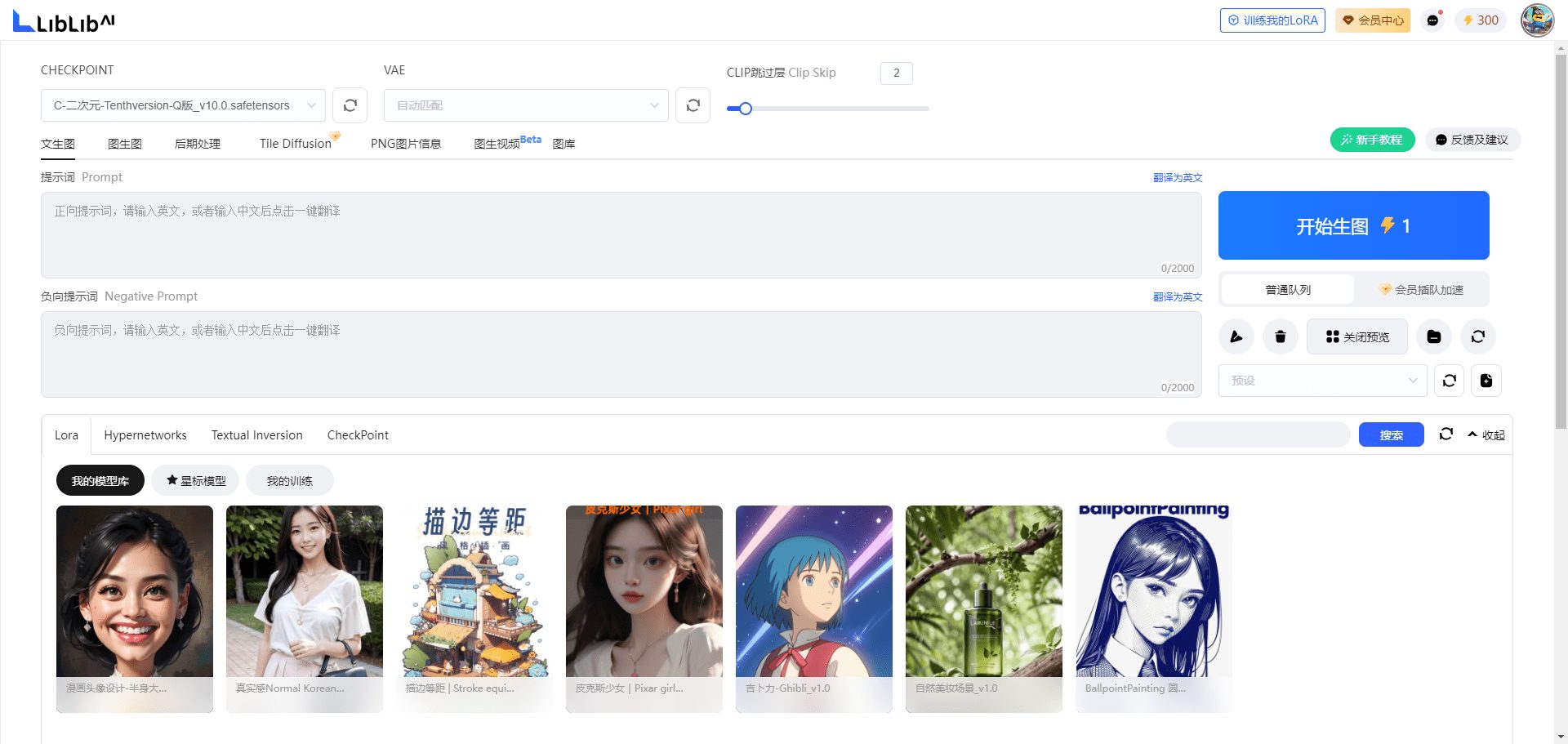The height and width of the screenshot is (744, 1568).
Task: Select the BallpointPainting Lora thumbnail
Action: click(x=1154, y=609)
